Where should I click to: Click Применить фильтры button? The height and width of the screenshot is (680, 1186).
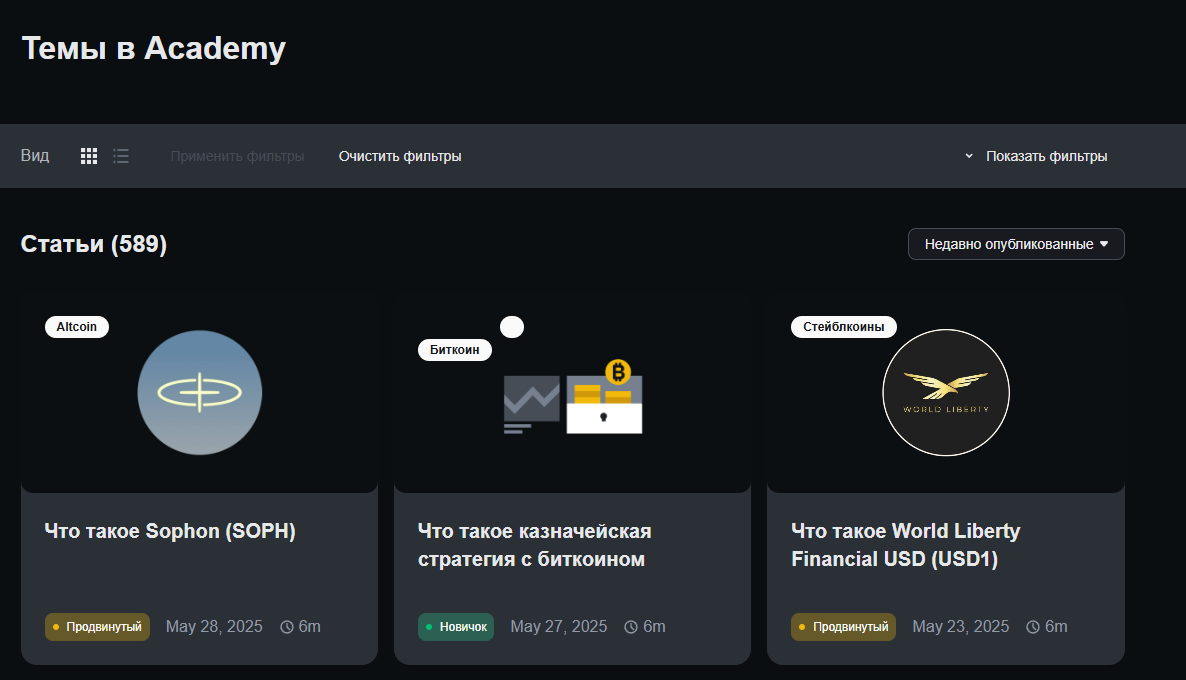238,156
